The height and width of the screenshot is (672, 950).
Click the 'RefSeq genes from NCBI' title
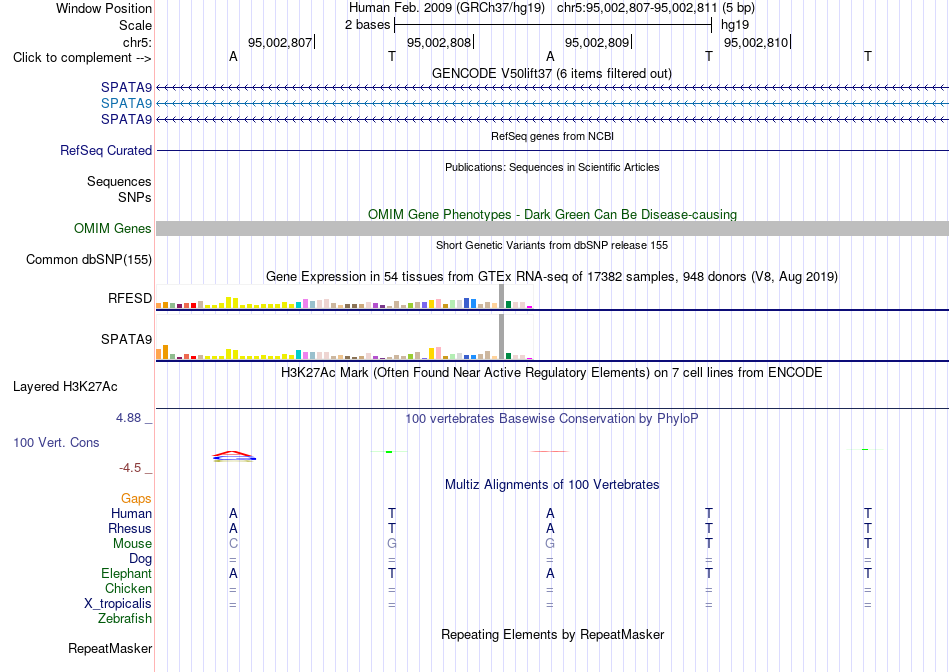tap(552, 136)
